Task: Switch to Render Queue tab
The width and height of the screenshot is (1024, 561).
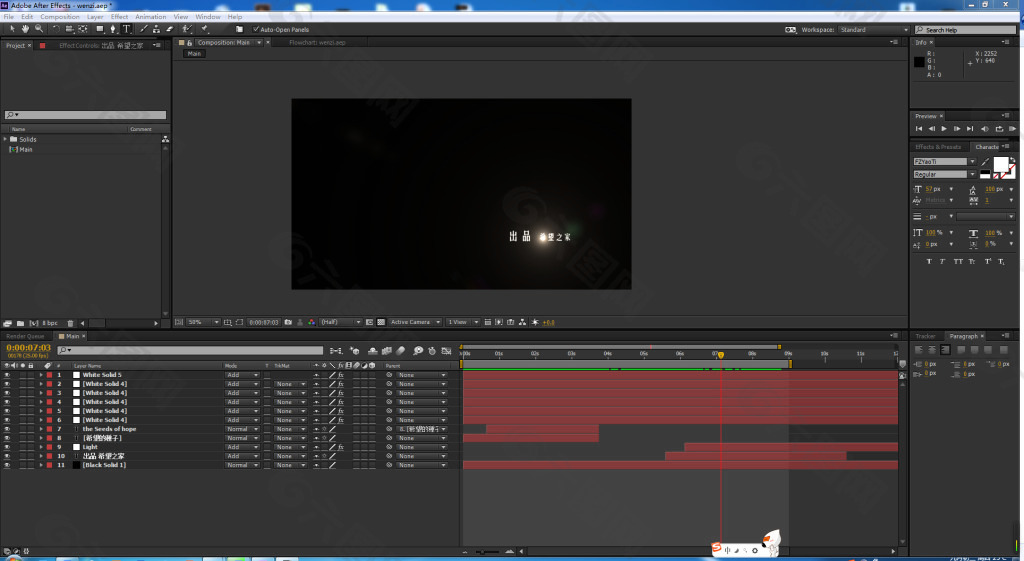Action: tap(25, 336)
